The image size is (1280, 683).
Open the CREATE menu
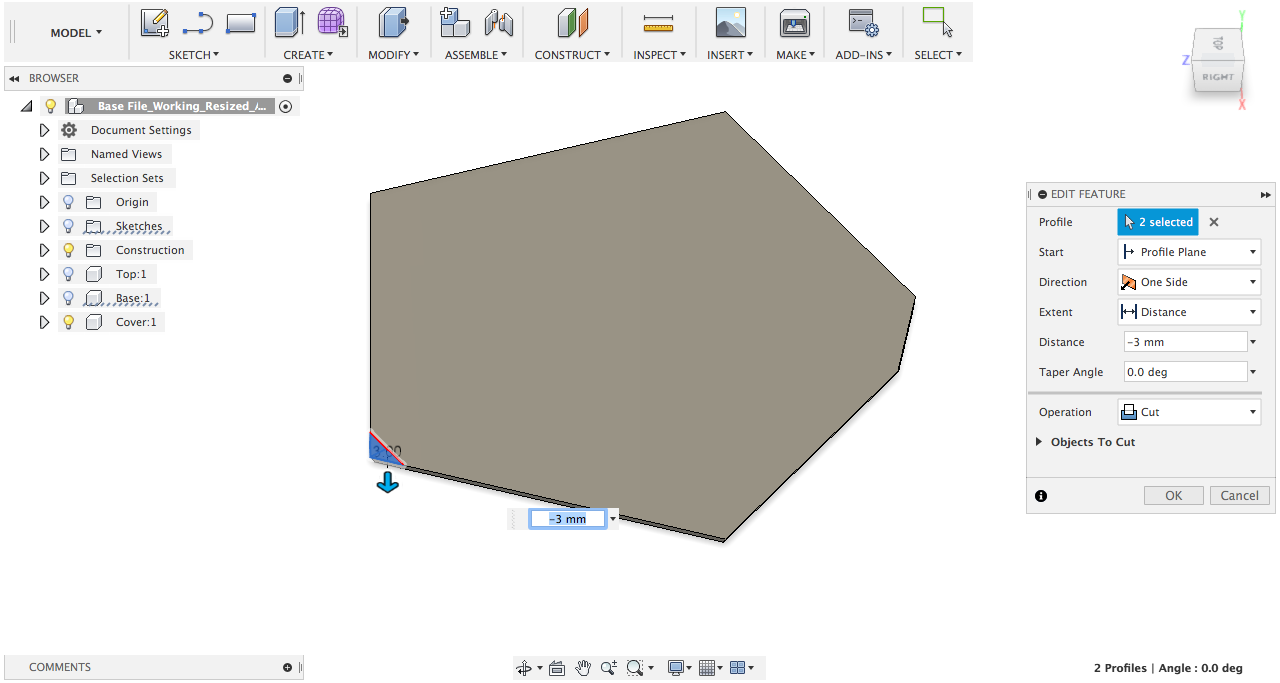tap(308, 55)
